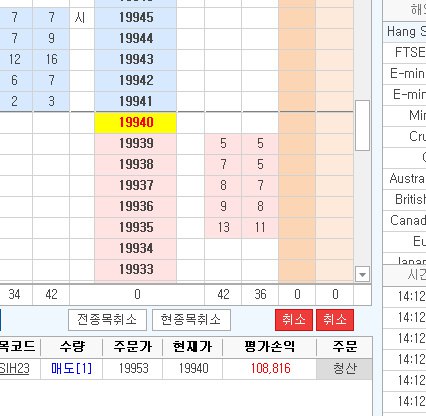This screenshot has width=426, height=416.
Task: Click the 평가손익 column header
Action: coord(269,347)
